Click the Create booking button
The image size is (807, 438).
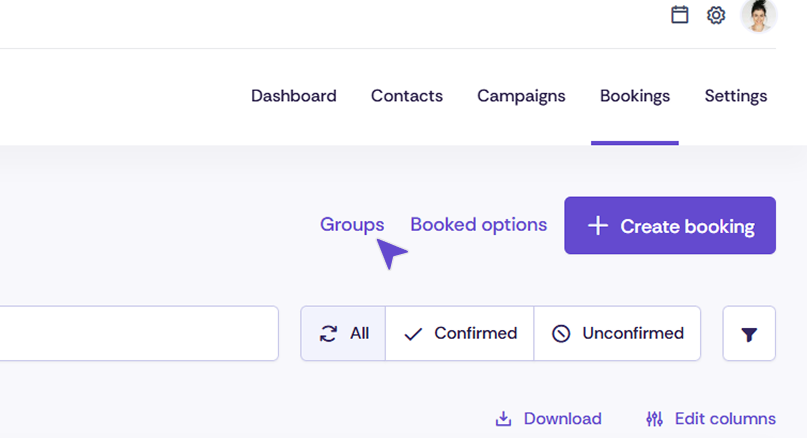(x=670, y=225)
